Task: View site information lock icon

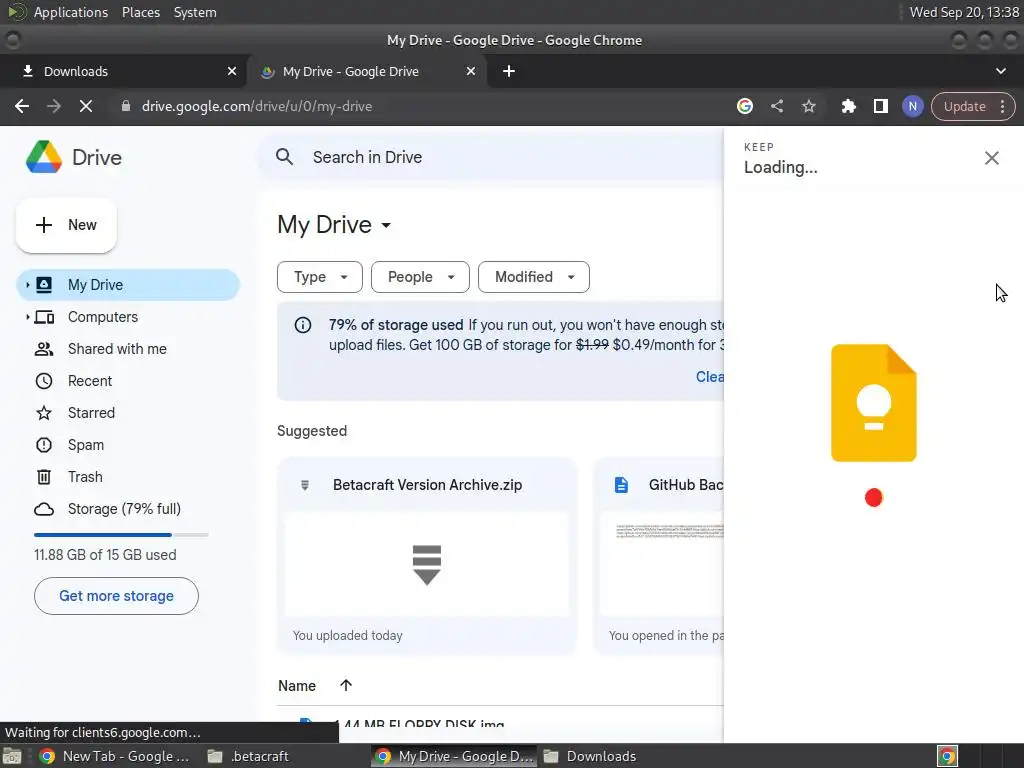Action: click(126, 106)
